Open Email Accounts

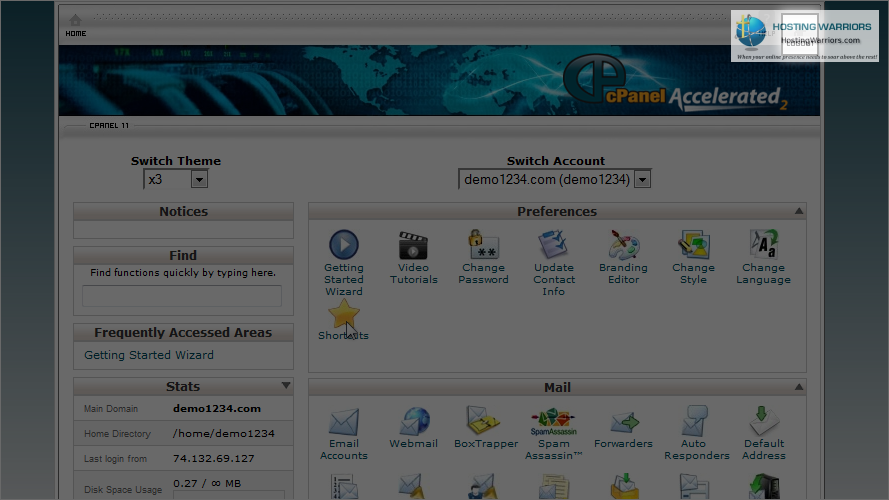(x=344, y=421)
